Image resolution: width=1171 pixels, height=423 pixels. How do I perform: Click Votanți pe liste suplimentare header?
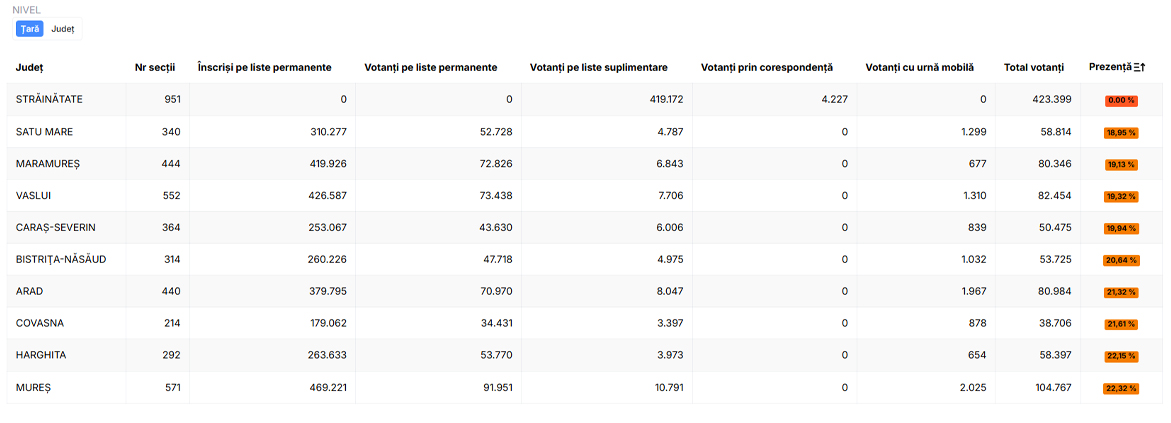[x=598, y=67]
